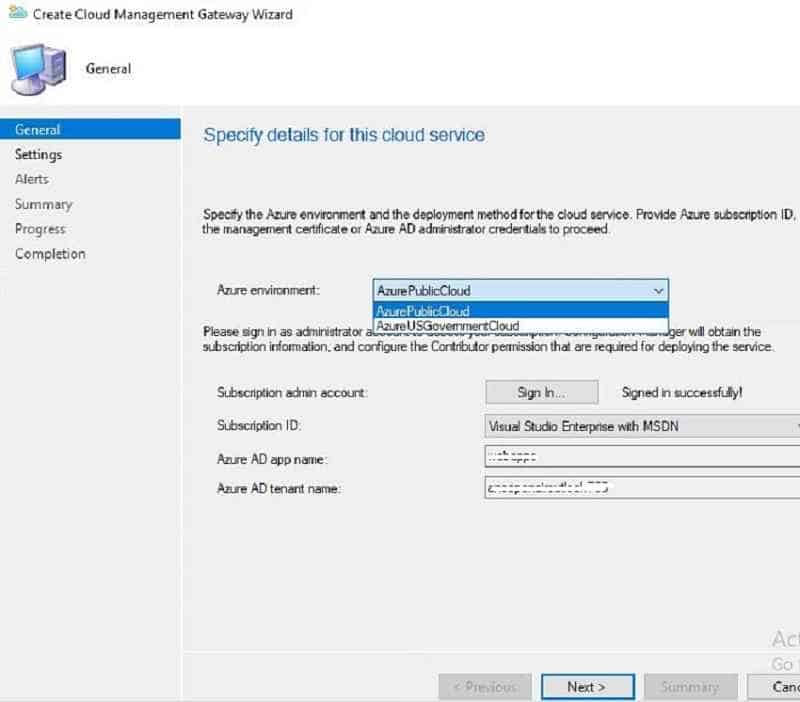Choose AzureUSGovernmentCloud from the dropdown list
Screen dimensions: 800x702
tap(521, 325)
